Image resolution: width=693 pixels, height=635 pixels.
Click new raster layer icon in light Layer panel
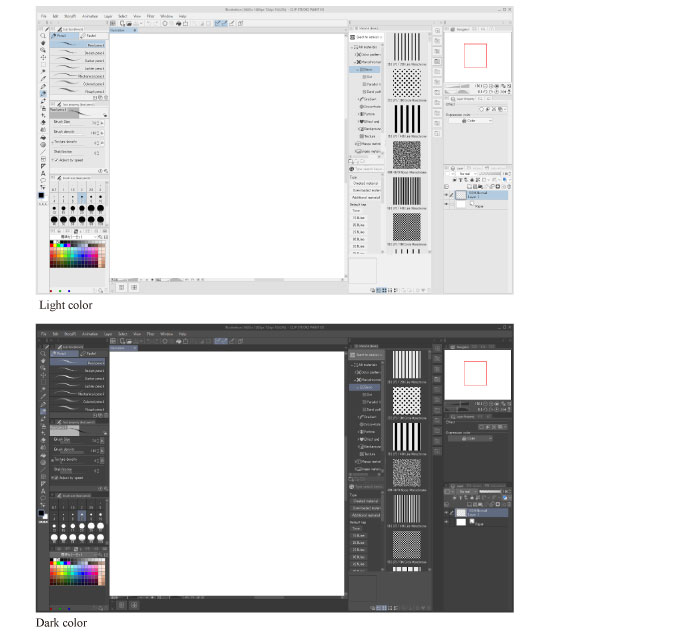coord(469,186)
